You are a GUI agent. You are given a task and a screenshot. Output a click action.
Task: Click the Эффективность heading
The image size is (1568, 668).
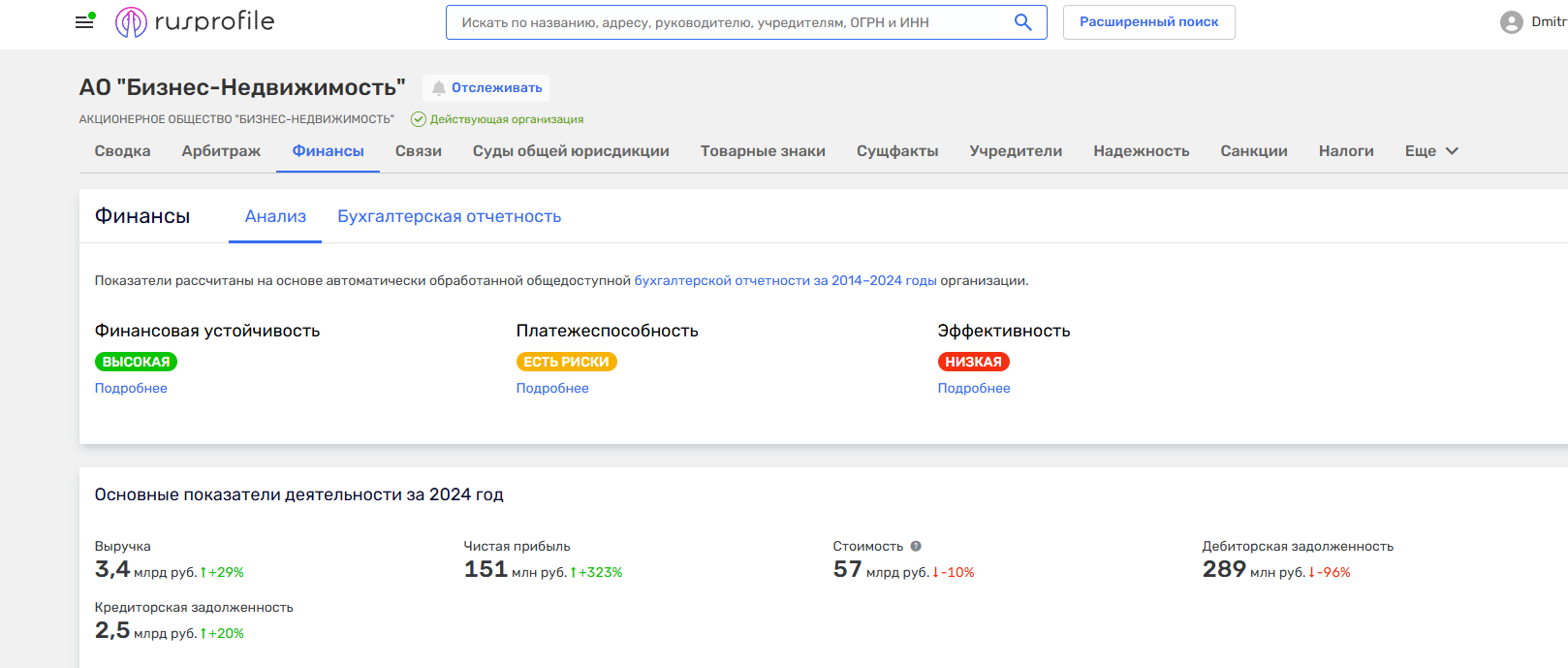(1004, 331)
